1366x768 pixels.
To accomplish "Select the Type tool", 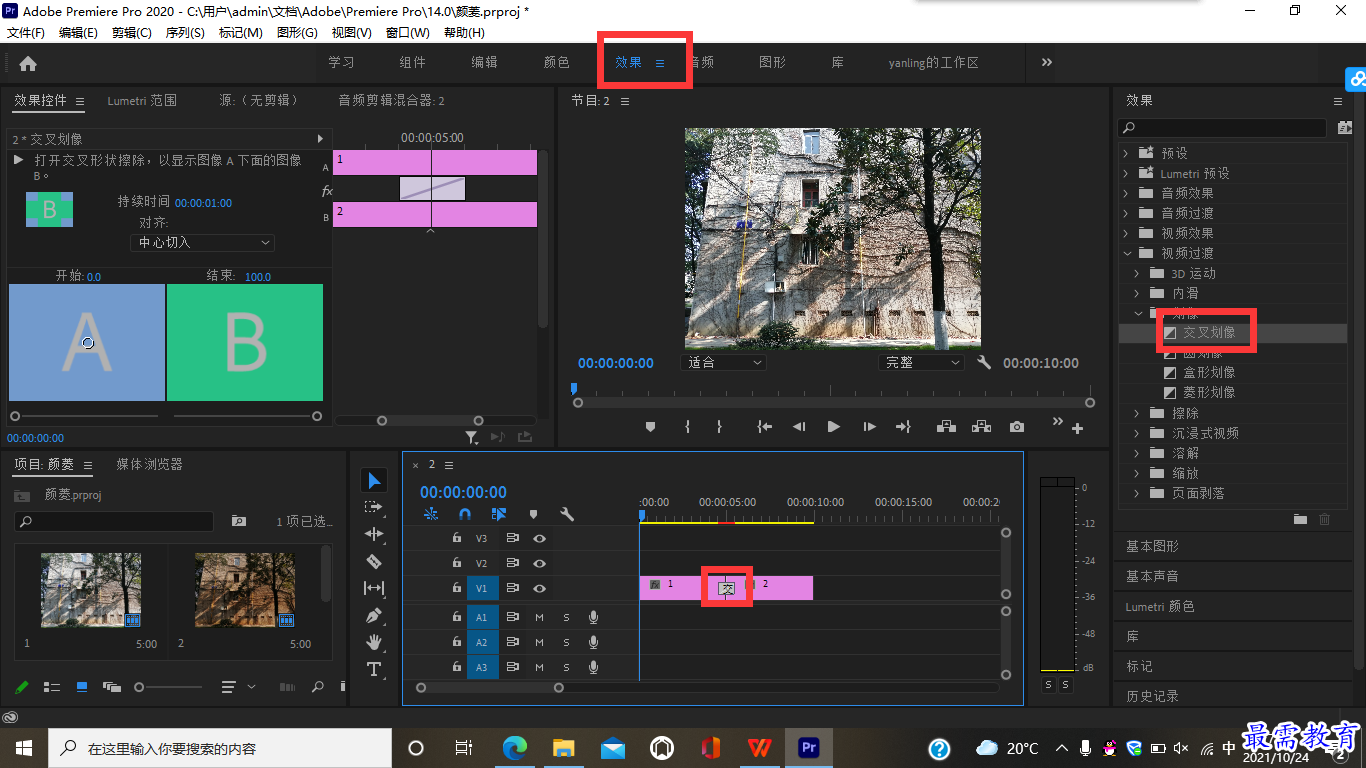I will click(374, 669).
